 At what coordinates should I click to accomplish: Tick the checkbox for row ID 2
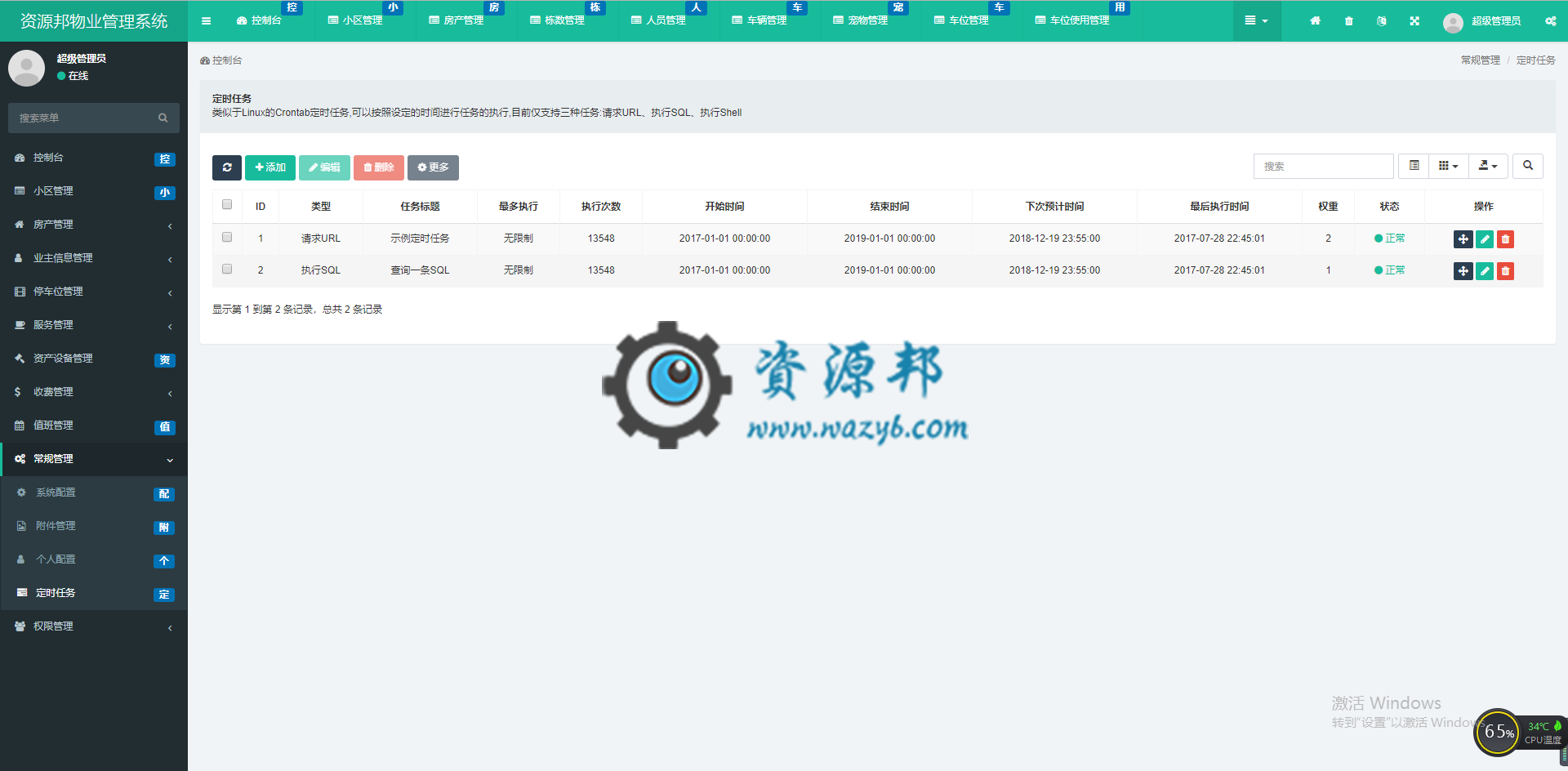point(227,269)
